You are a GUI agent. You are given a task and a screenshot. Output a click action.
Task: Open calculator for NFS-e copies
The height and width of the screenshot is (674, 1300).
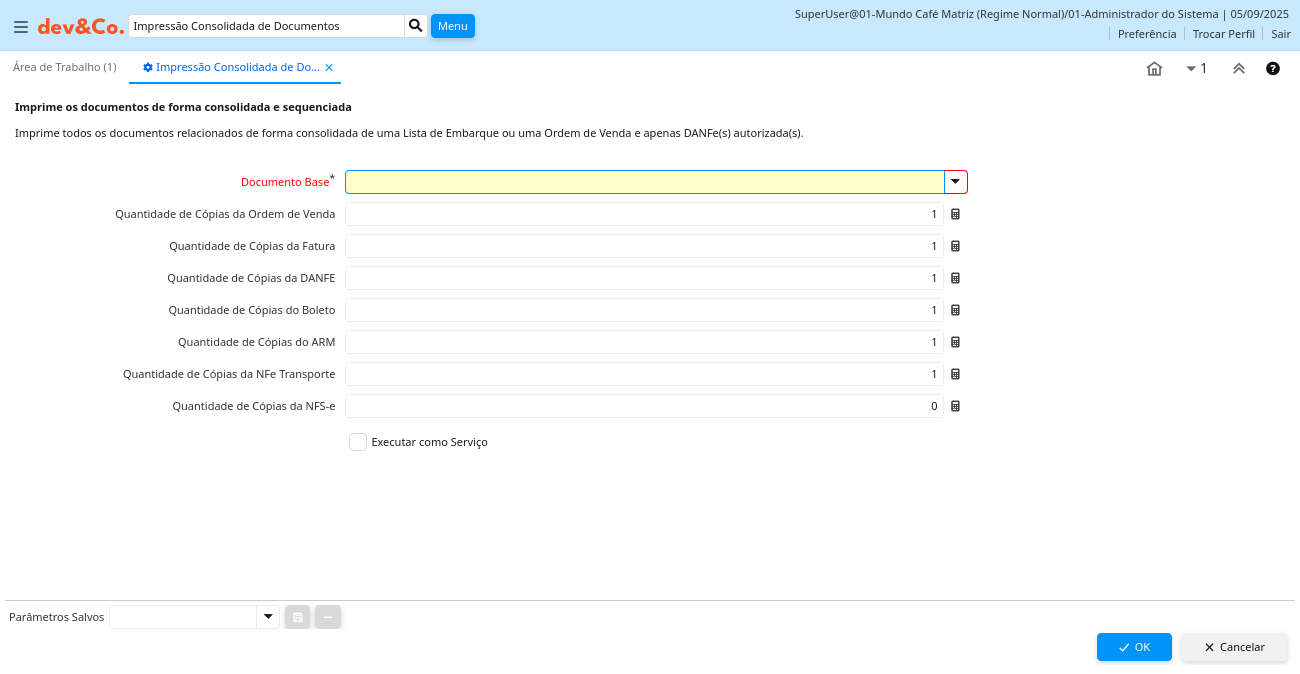tap(955, 406)
